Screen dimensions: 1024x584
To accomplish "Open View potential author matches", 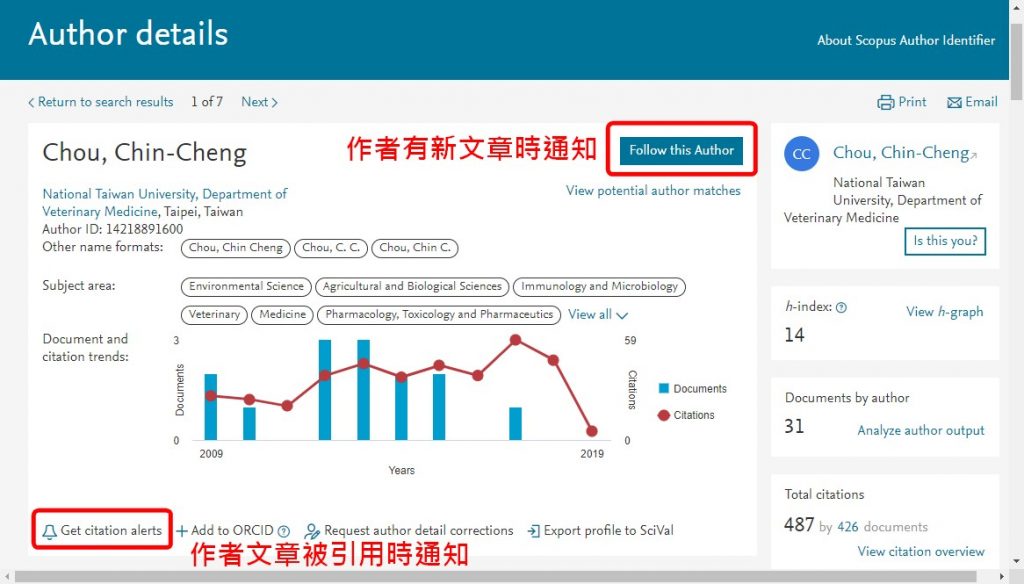I will (653, 191).
